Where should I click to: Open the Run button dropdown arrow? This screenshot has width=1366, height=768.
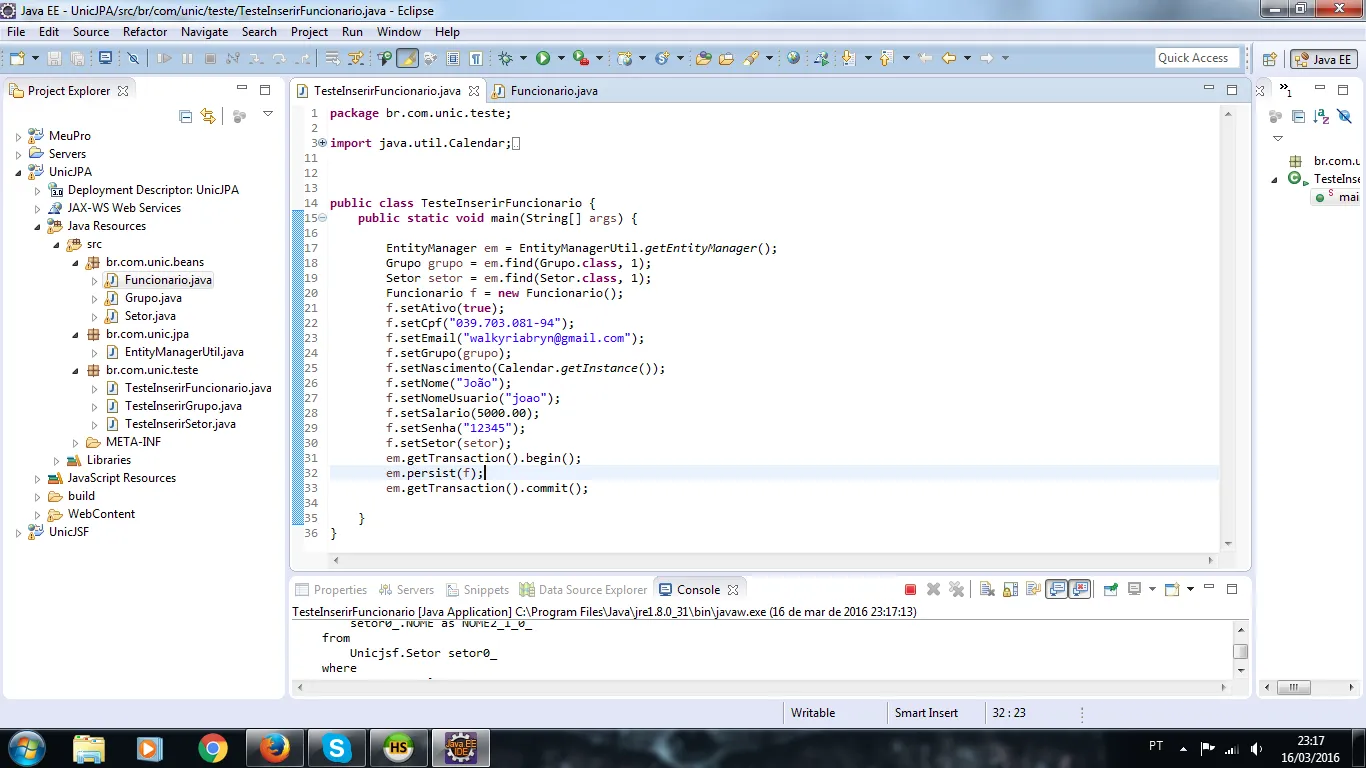click(x=561, y=58)
